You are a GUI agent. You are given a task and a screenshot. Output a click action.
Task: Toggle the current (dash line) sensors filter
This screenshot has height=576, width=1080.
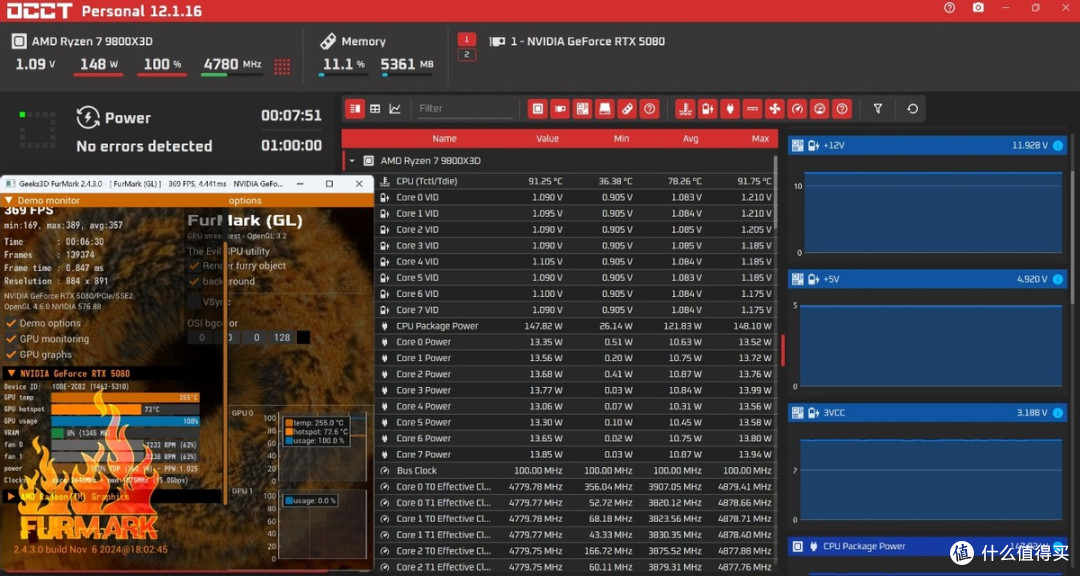752,109
